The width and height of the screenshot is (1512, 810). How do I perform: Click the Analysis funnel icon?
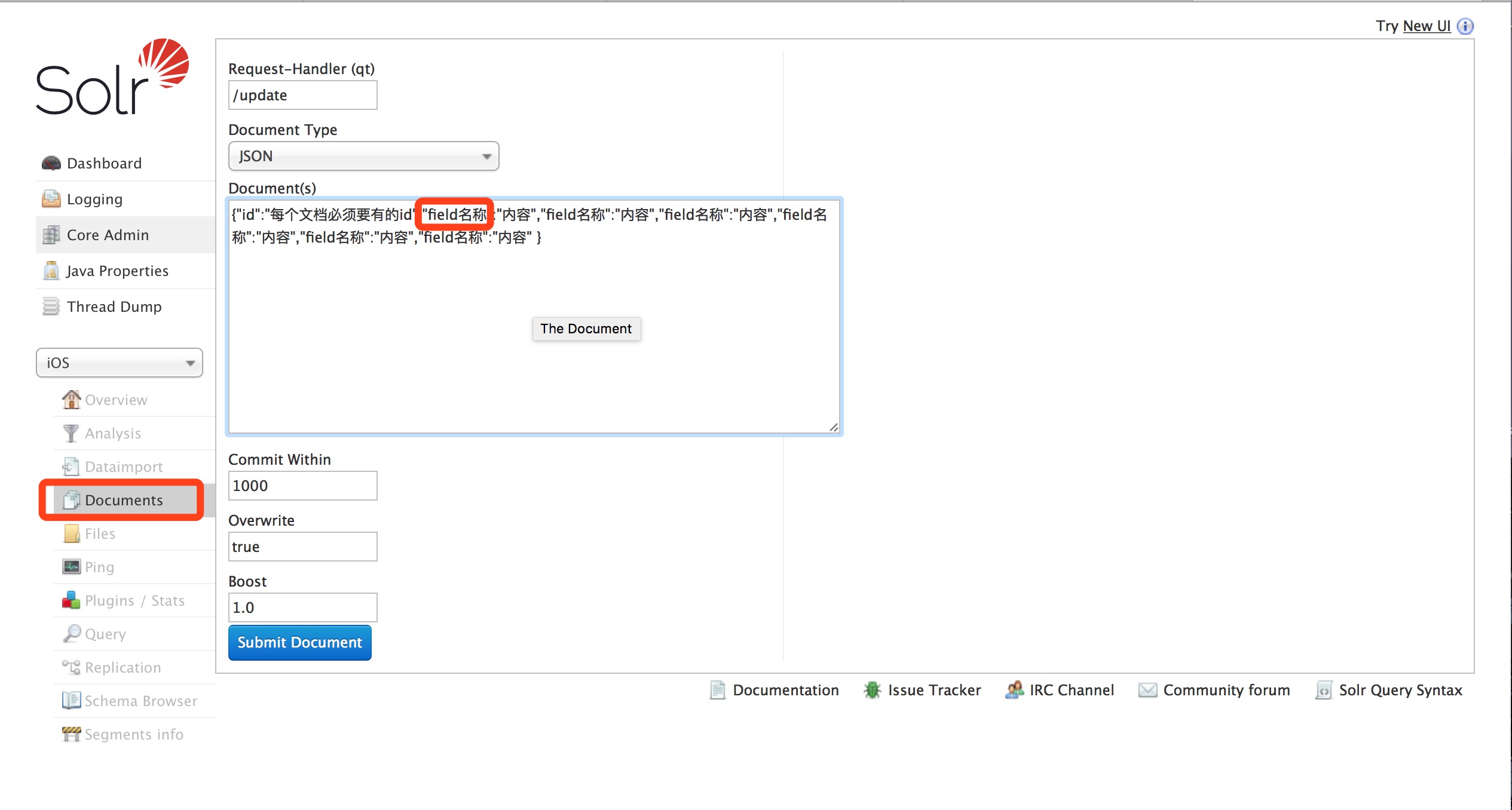click(x=71, y=433)
